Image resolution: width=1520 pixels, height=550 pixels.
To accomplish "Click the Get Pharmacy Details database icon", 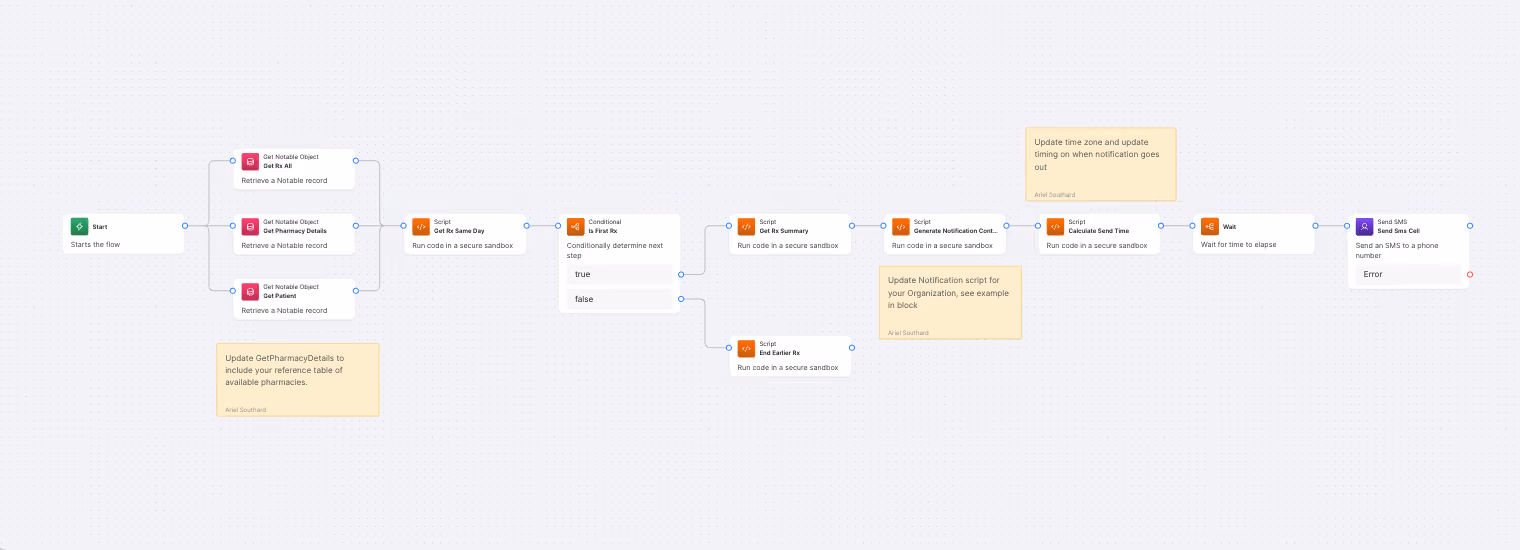I will click(x=250, y=227).
